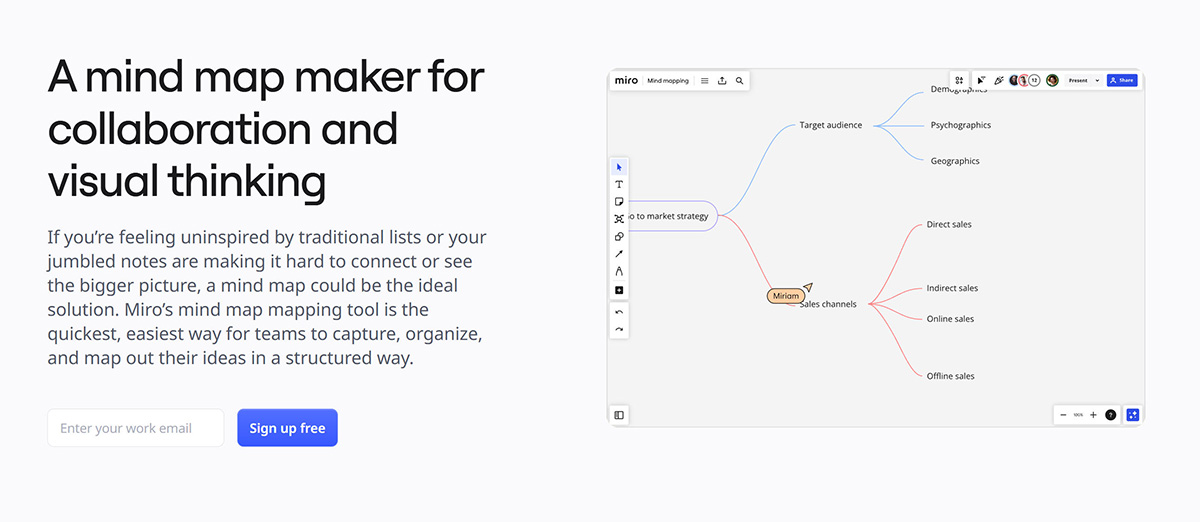
Task: Zoom out with the minus button
Action: 1063,415
